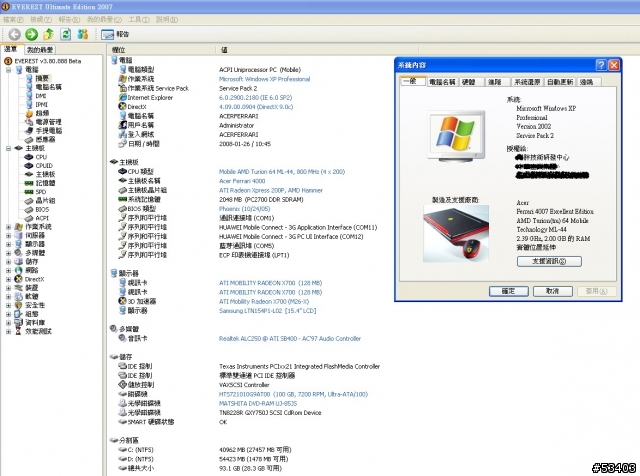Expand the 顯示器 display node

[x=8, y=244]
